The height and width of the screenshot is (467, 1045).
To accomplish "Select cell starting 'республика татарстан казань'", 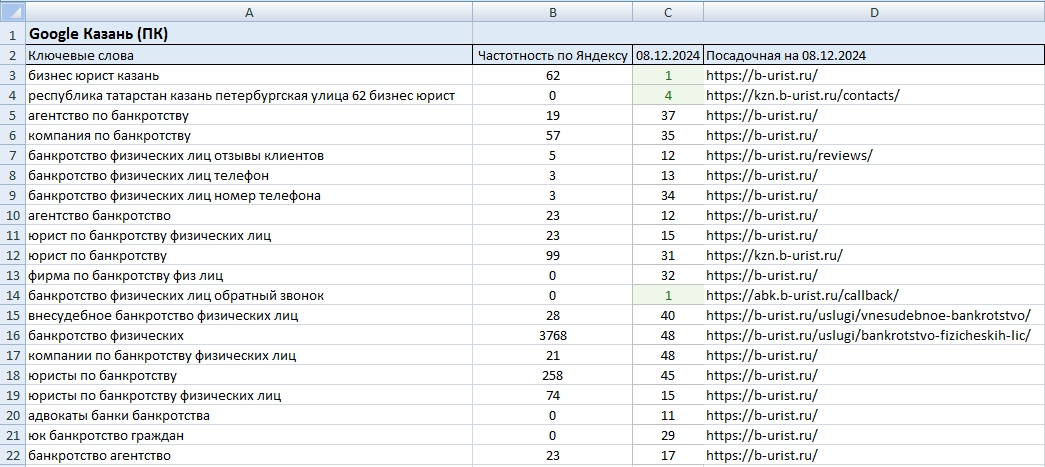I will tap(249, 95).
